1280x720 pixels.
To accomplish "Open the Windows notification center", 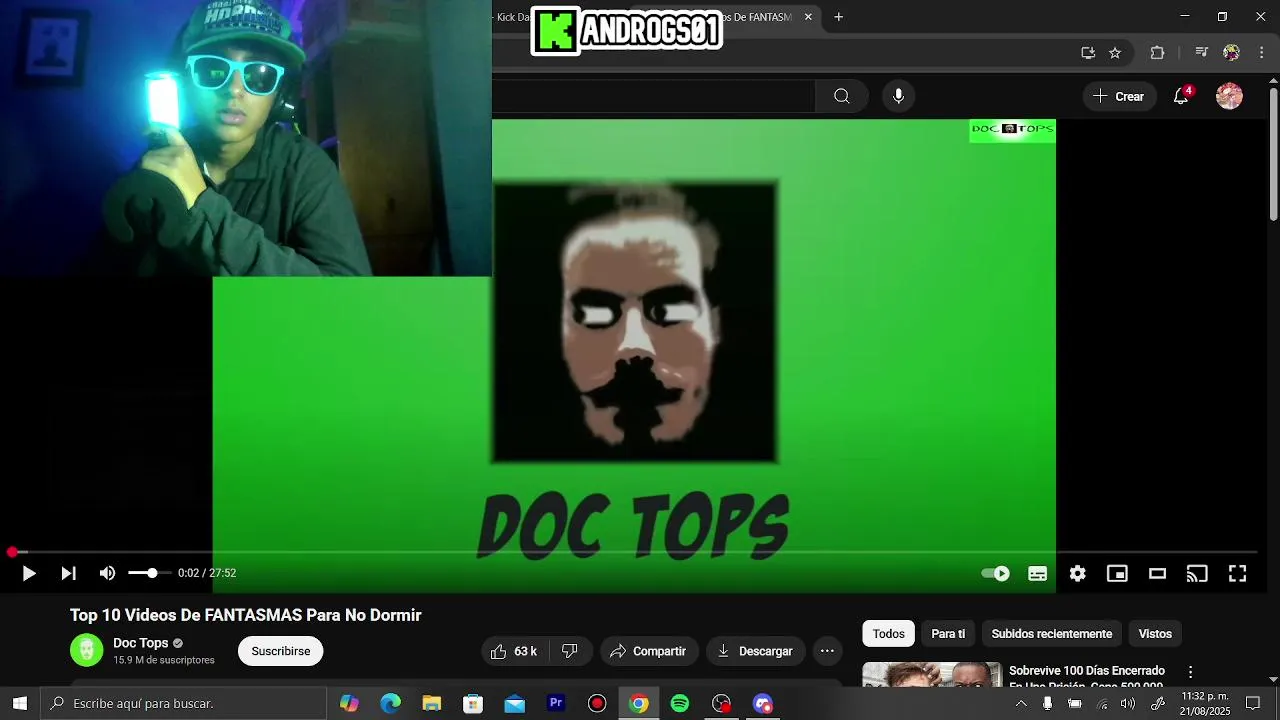I will pos(1252,703).
